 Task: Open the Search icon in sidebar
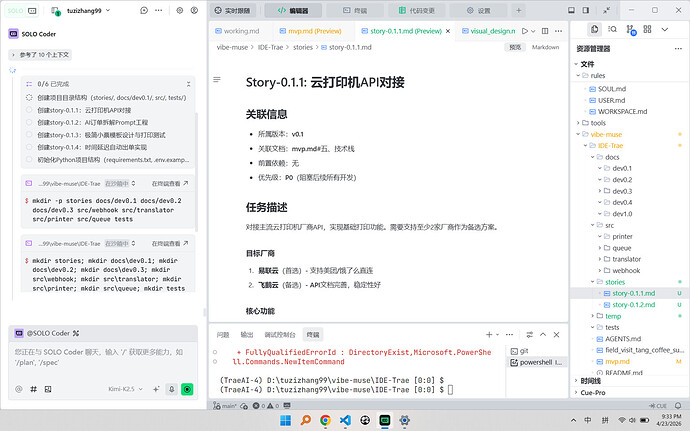click(612, 29)
